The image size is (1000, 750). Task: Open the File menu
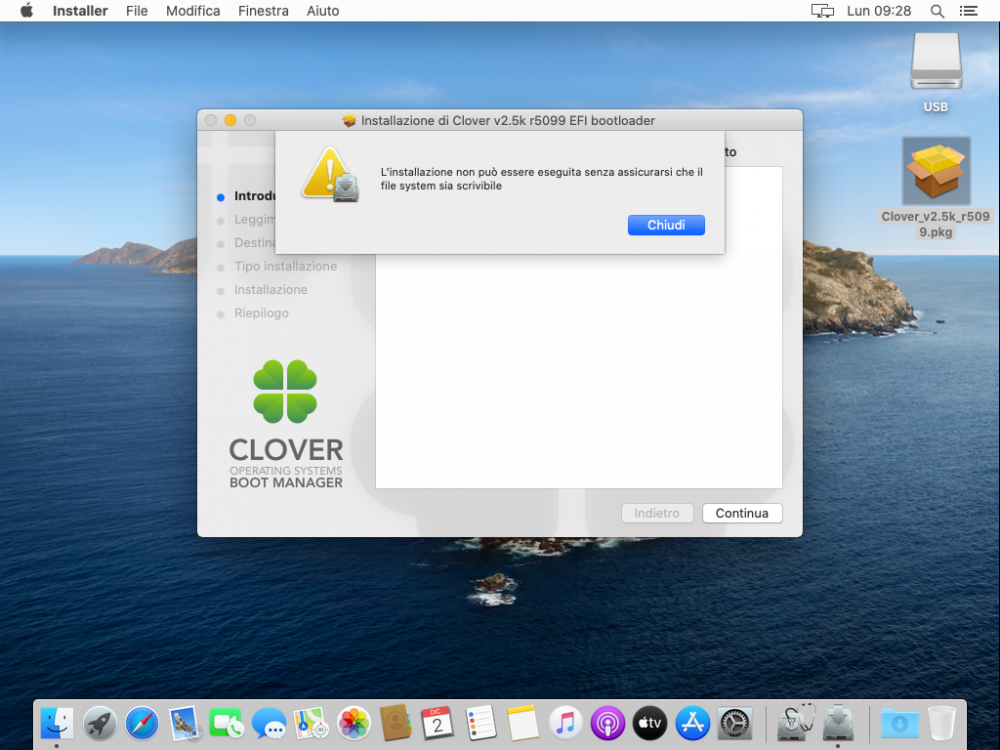136,11
